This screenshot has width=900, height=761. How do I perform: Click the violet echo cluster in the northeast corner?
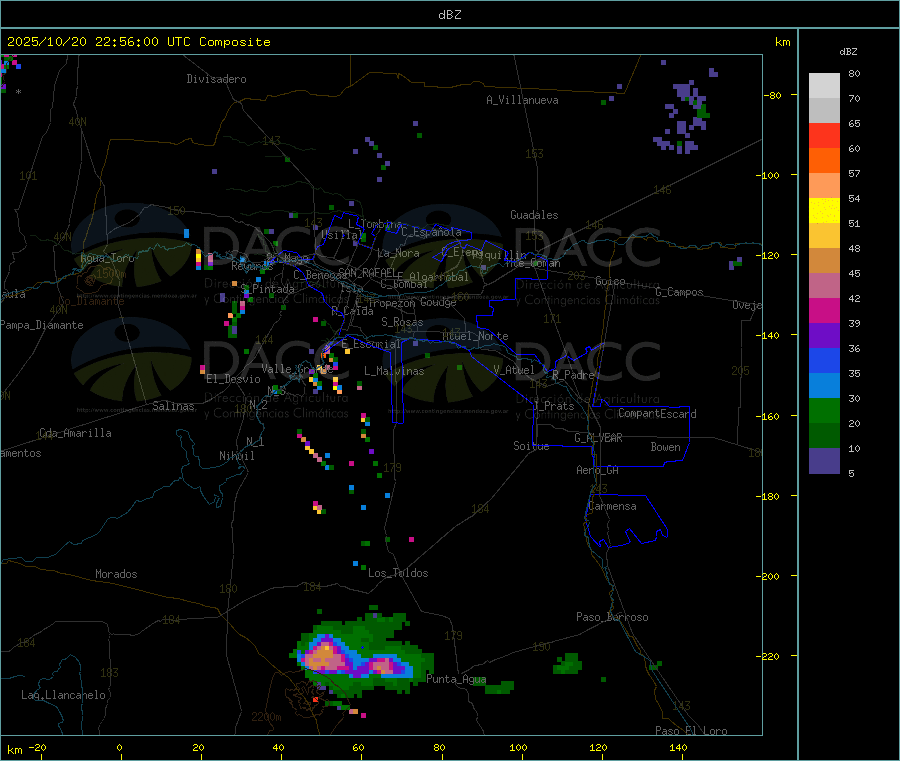(x=684, y=118)
